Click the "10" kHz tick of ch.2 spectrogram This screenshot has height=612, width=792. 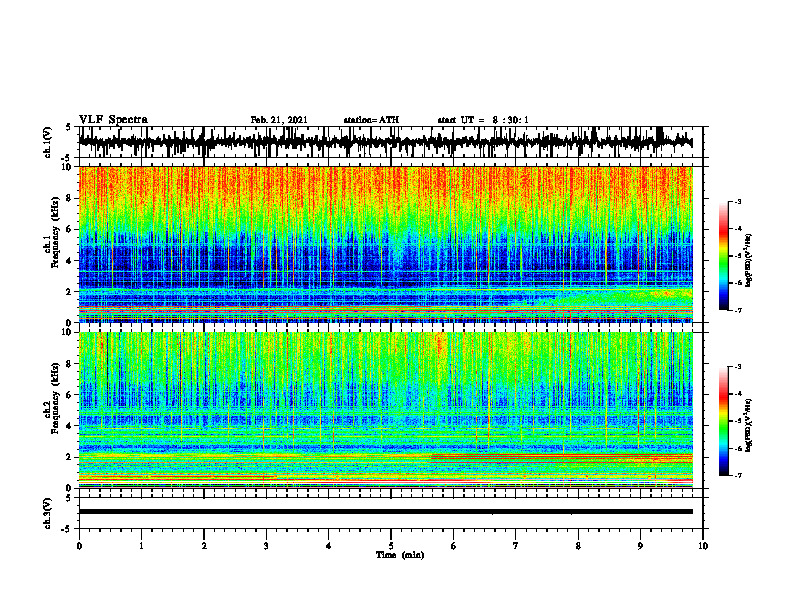(x=69, y=332)
